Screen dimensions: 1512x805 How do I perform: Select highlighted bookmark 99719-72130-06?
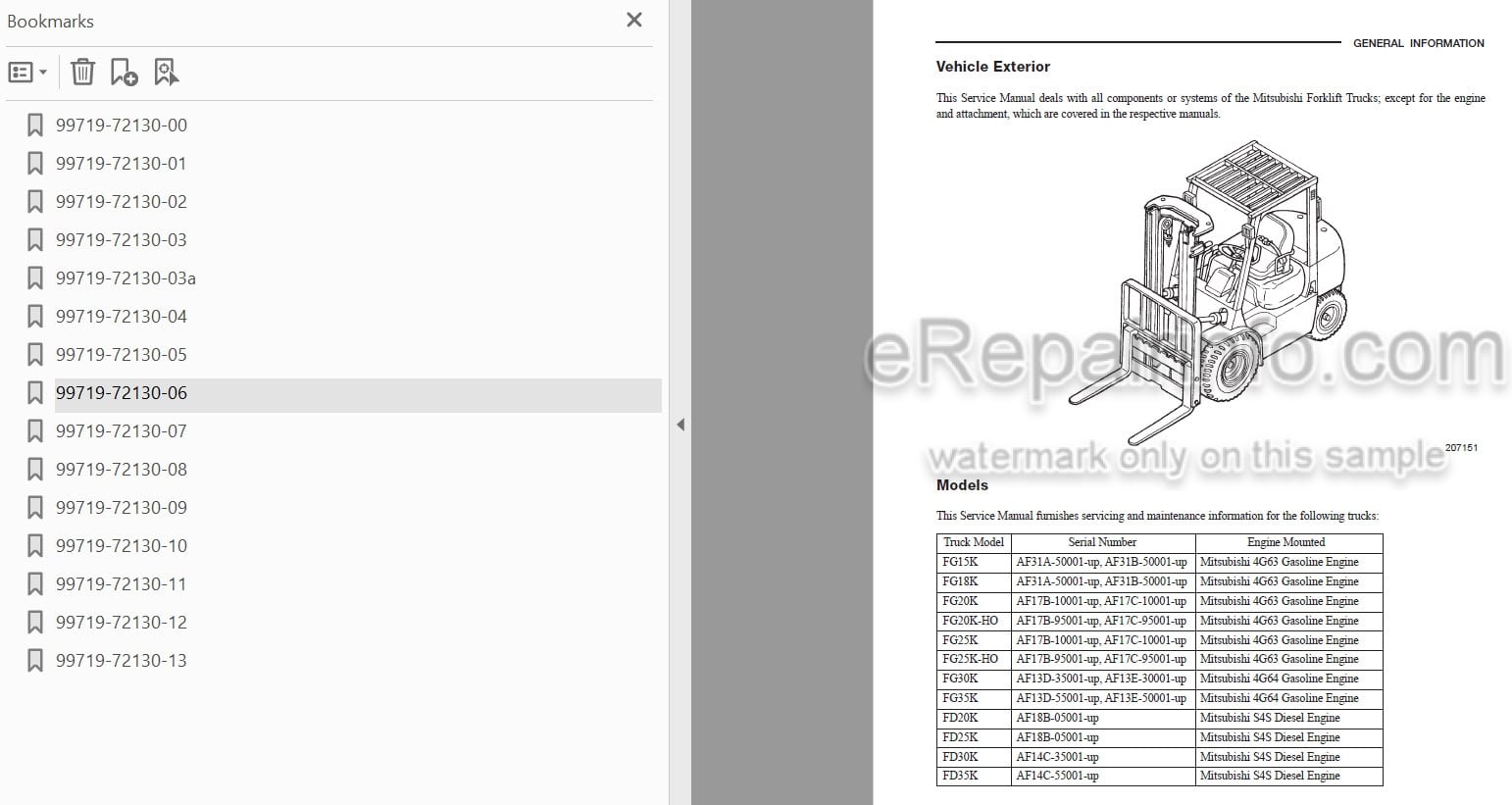point(358,393)
